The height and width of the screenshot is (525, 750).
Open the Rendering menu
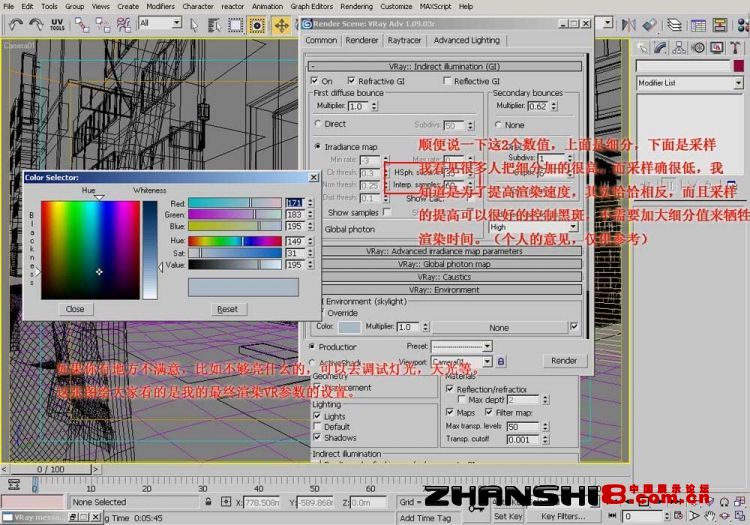click(356, 6)
